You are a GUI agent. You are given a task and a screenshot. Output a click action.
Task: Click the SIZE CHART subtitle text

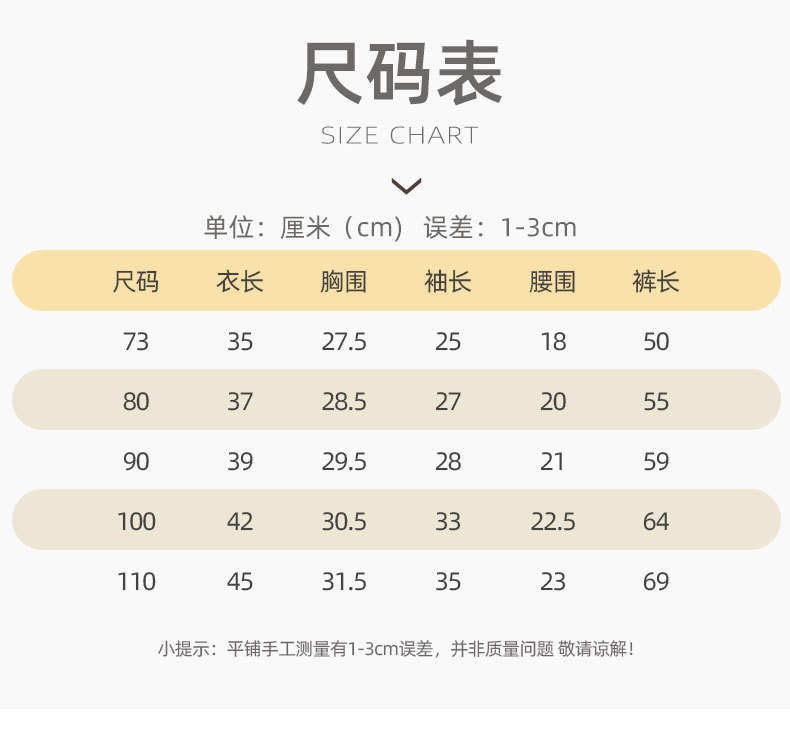pyautogui.click(x=400, y=136)
